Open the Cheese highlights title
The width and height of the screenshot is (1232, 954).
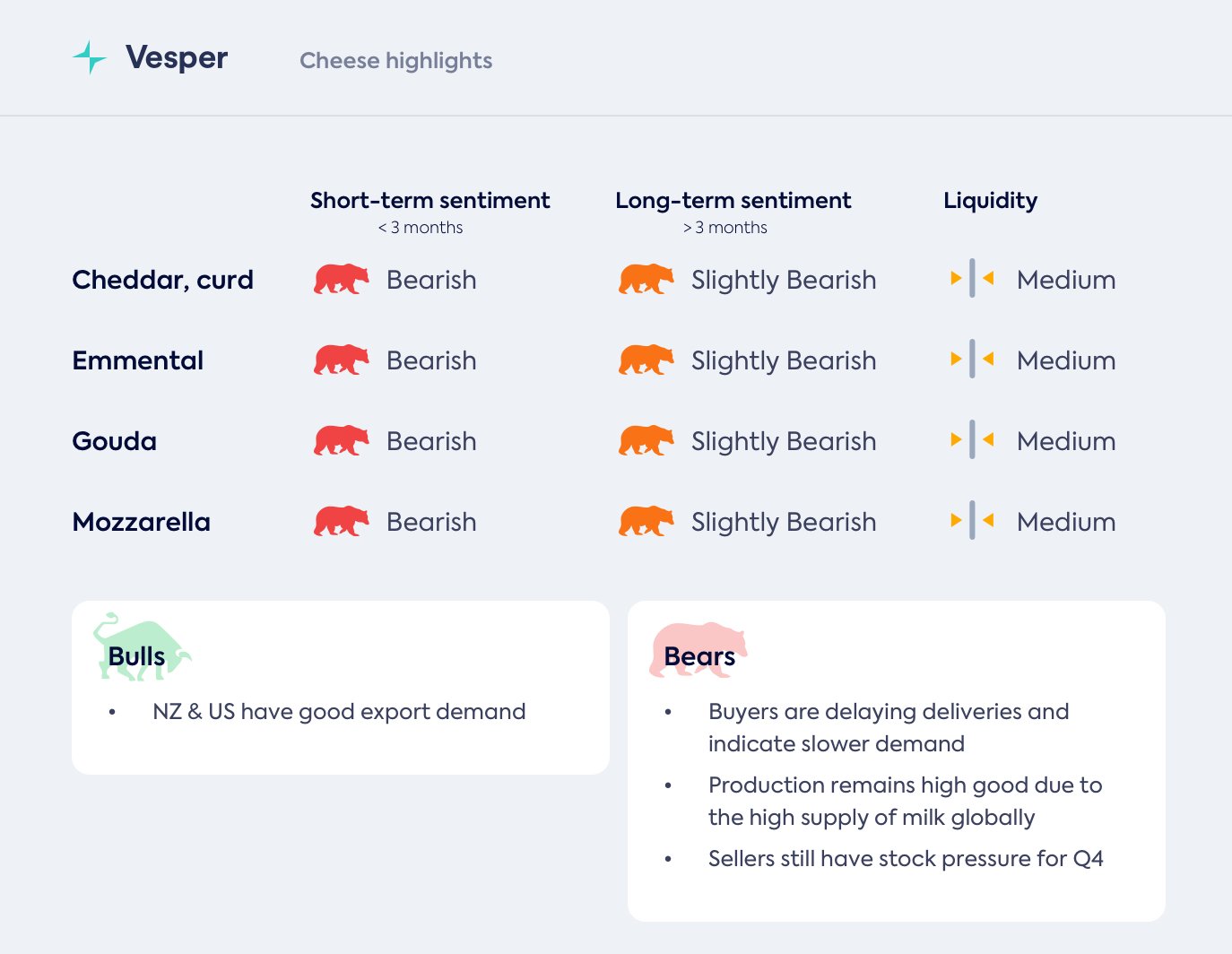coord(395,61)
